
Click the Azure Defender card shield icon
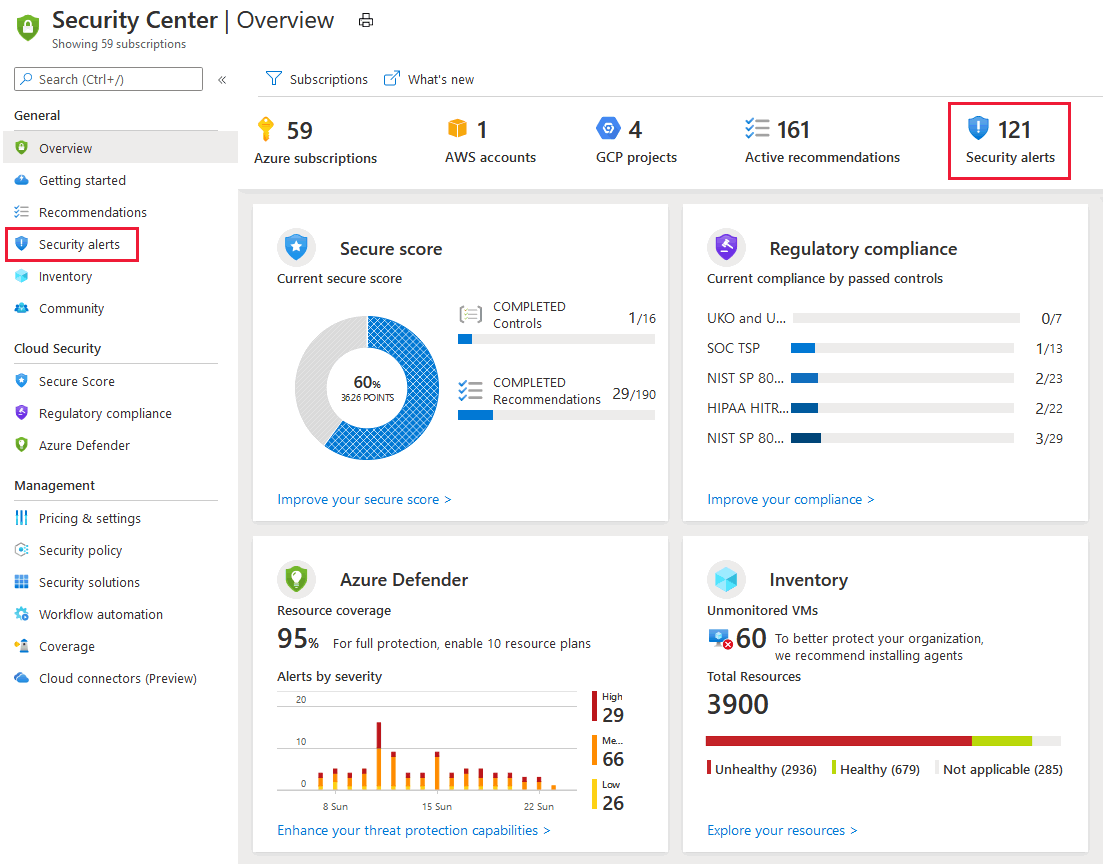[296, 579]
